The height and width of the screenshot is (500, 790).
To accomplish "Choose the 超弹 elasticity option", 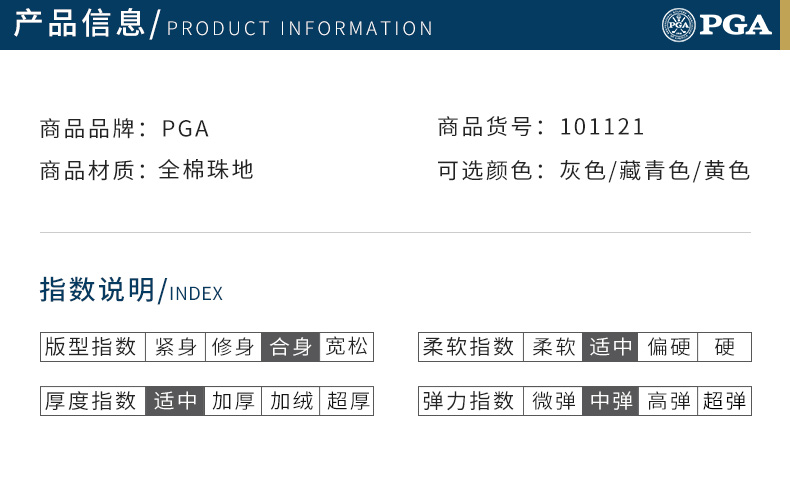I will click(x=725, y=401).
